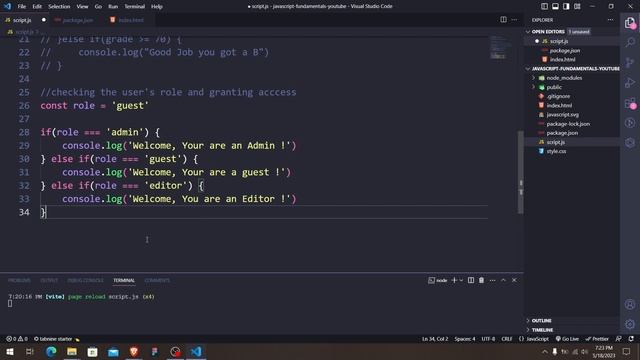
Task: Switch to the Debug Console tab
Action: [85, 280]
